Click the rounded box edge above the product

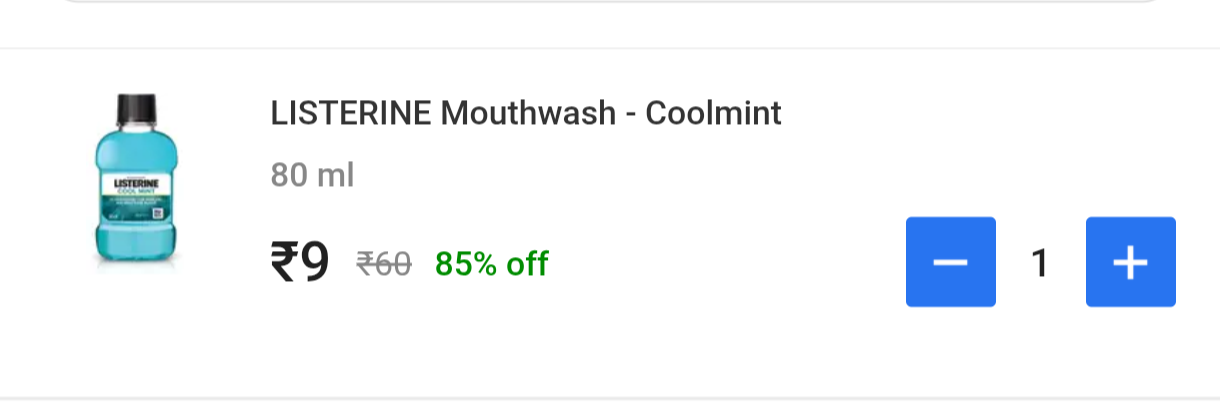(610, 3)
